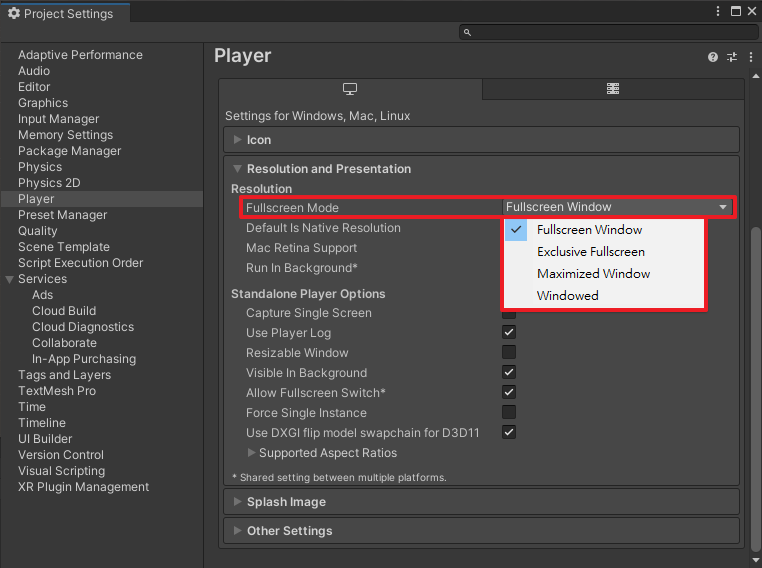The image size is (762, 568).
Task: Enable the Resizable Window checkbox
Action: click(509, 352)
